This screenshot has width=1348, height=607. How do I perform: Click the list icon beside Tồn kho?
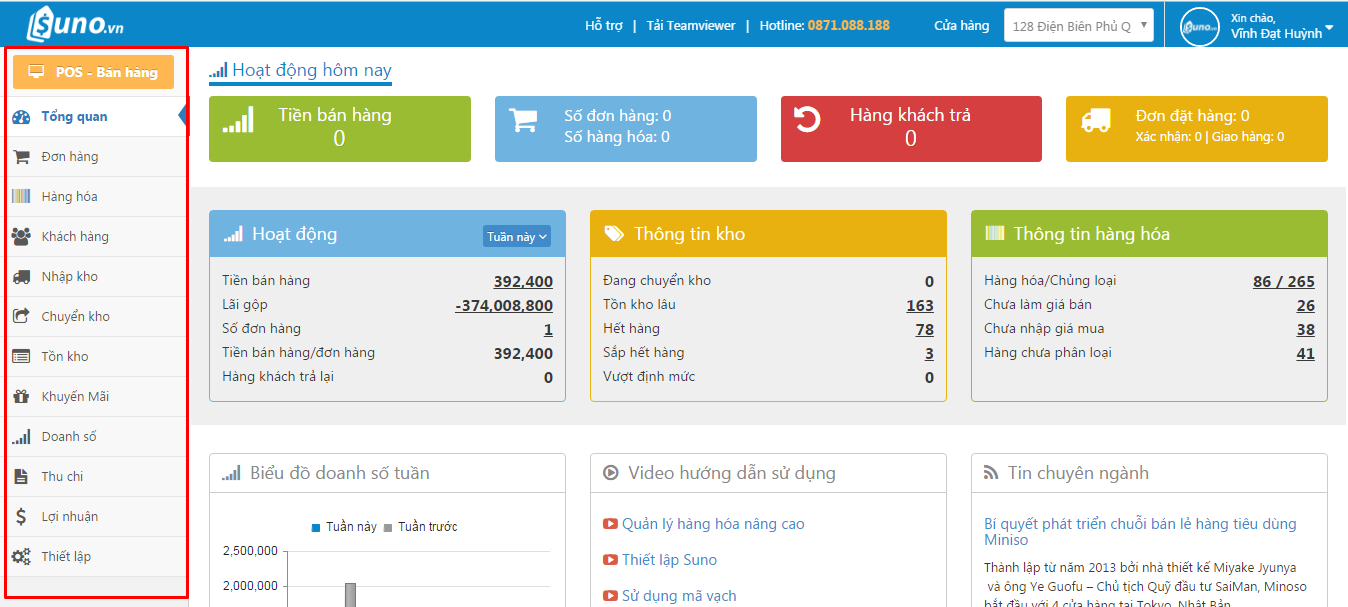tap(21, 357)
